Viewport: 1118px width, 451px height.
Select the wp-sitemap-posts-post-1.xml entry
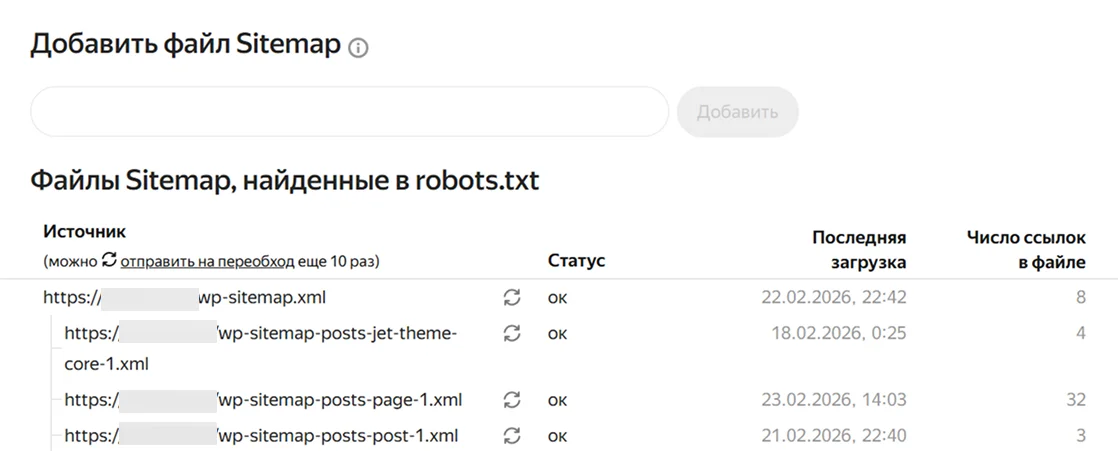(x=261, y=436)
